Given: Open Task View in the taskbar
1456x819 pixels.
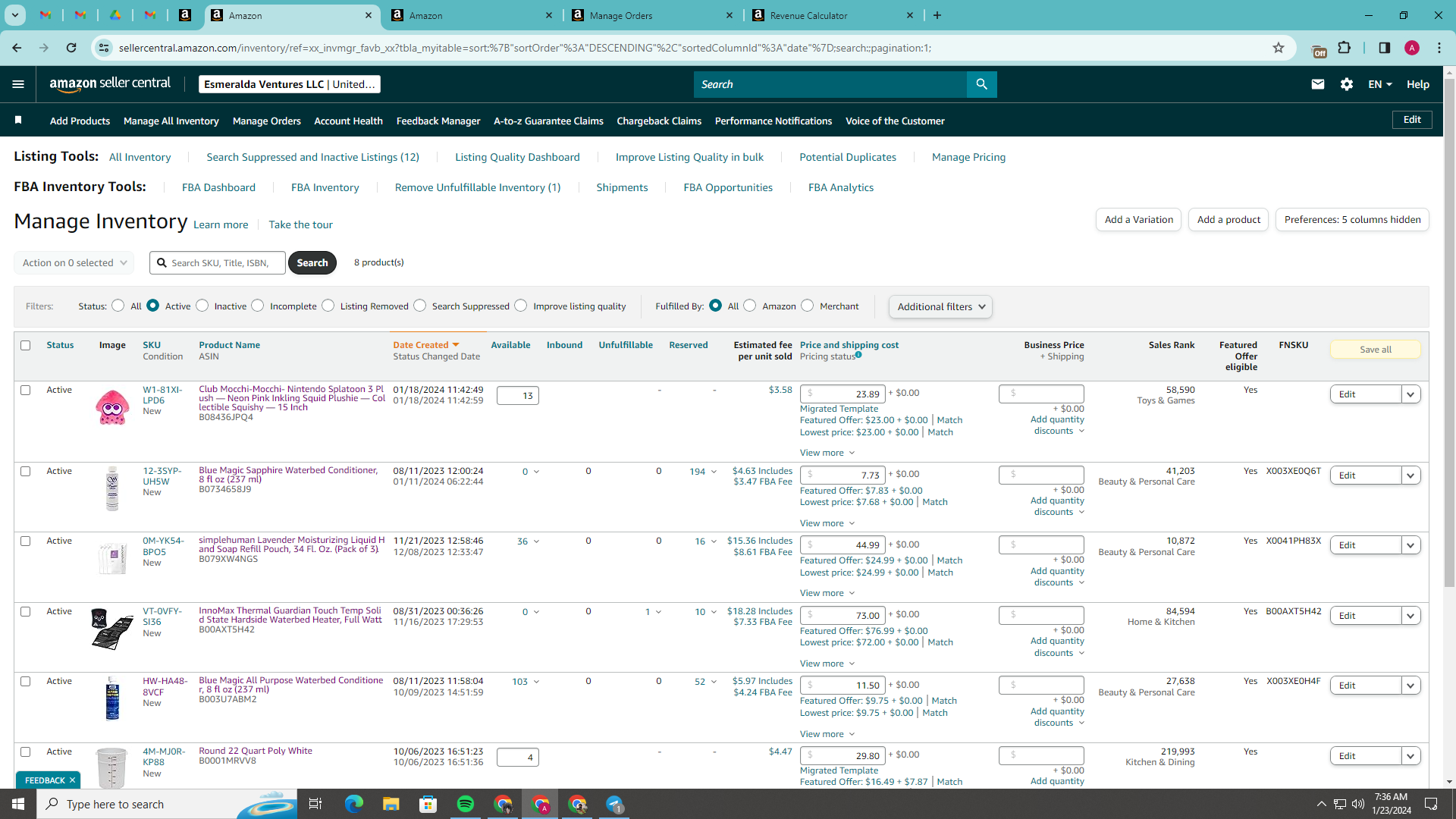Looking at the screenshot, I should [x=315, y=804].
